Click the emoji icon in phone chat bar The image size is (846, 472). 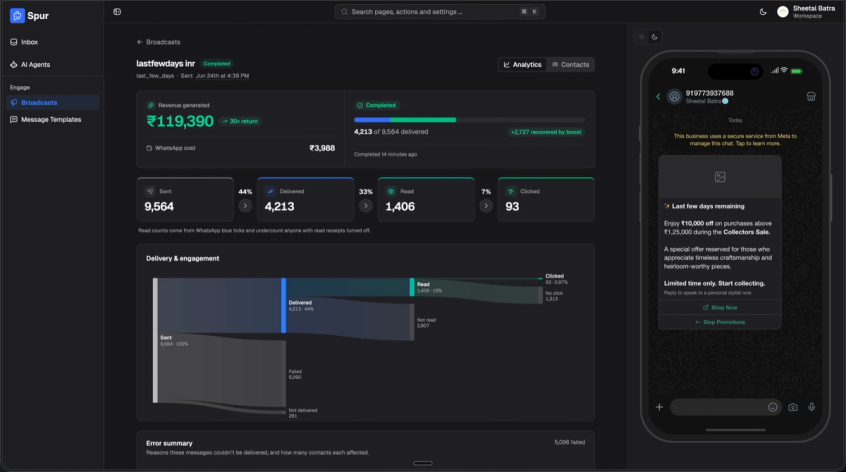[773, 407]
